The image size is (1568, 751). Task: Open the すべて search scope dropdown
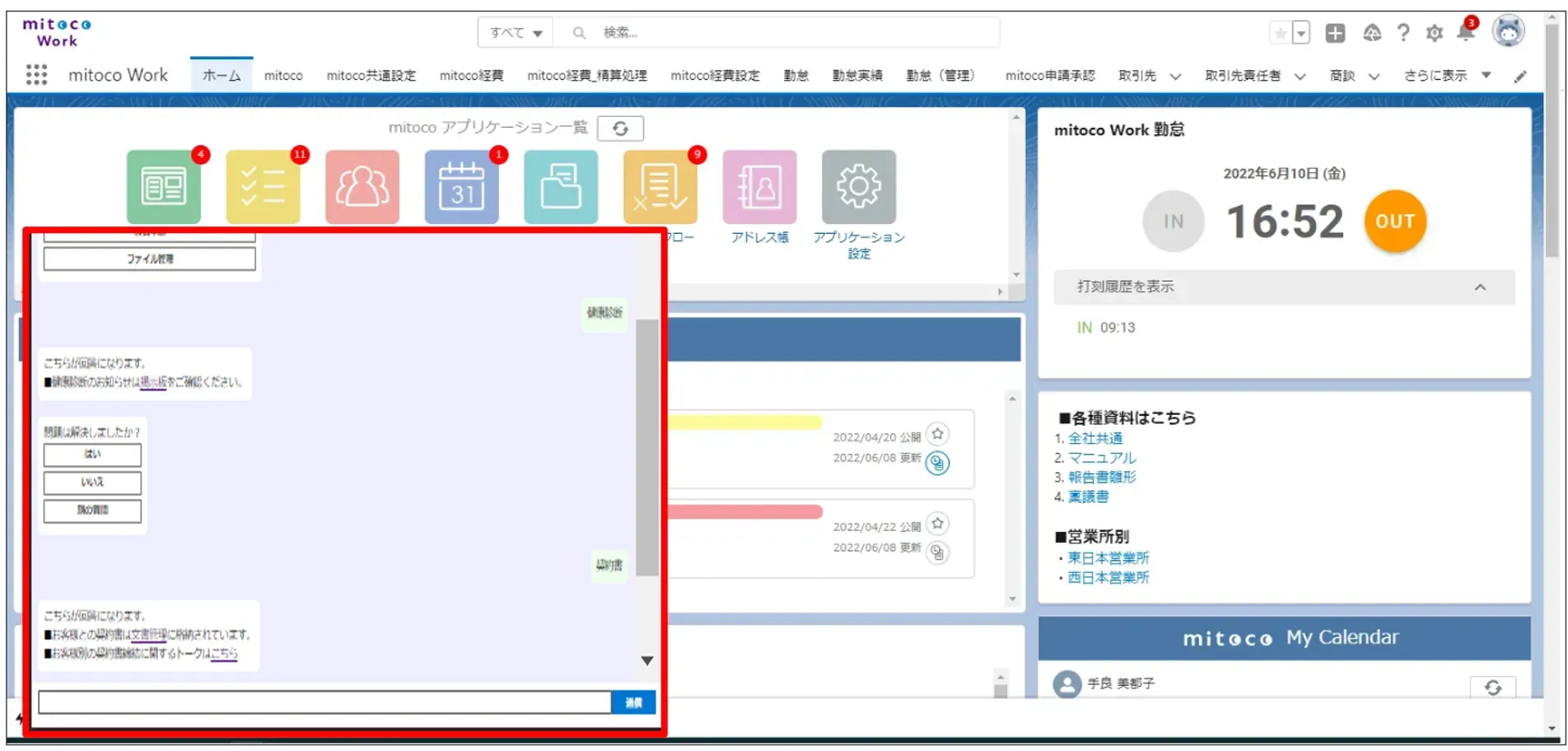[516, 33]
